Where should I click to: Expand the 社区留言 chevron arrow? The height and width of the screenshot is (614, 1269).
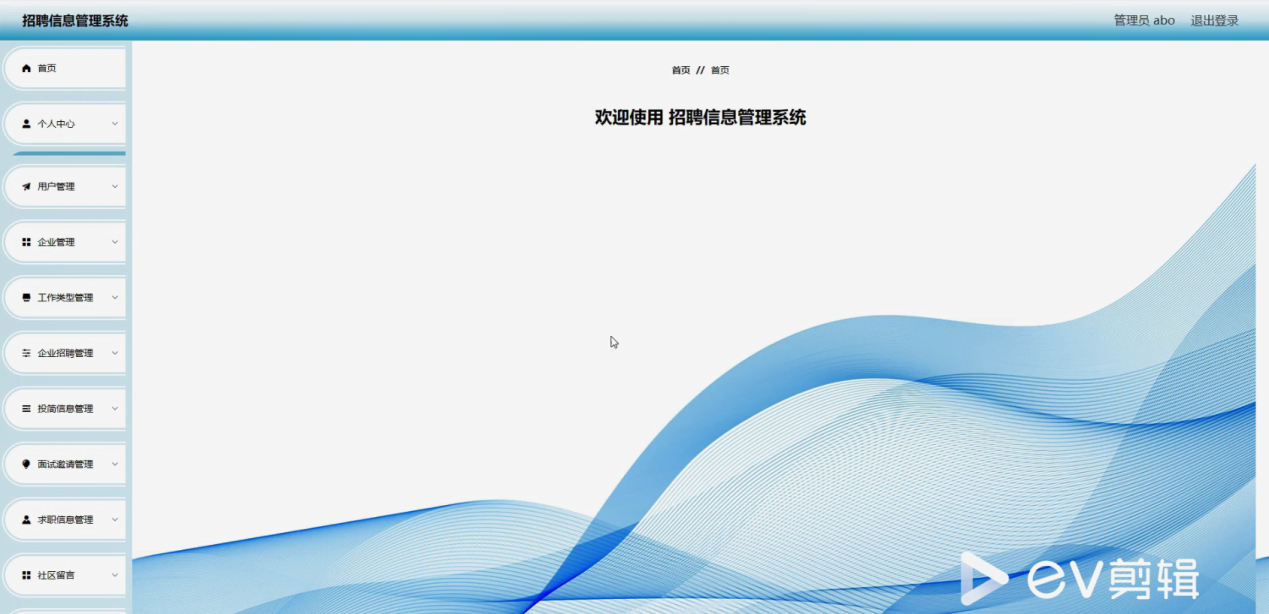[115, 575]
